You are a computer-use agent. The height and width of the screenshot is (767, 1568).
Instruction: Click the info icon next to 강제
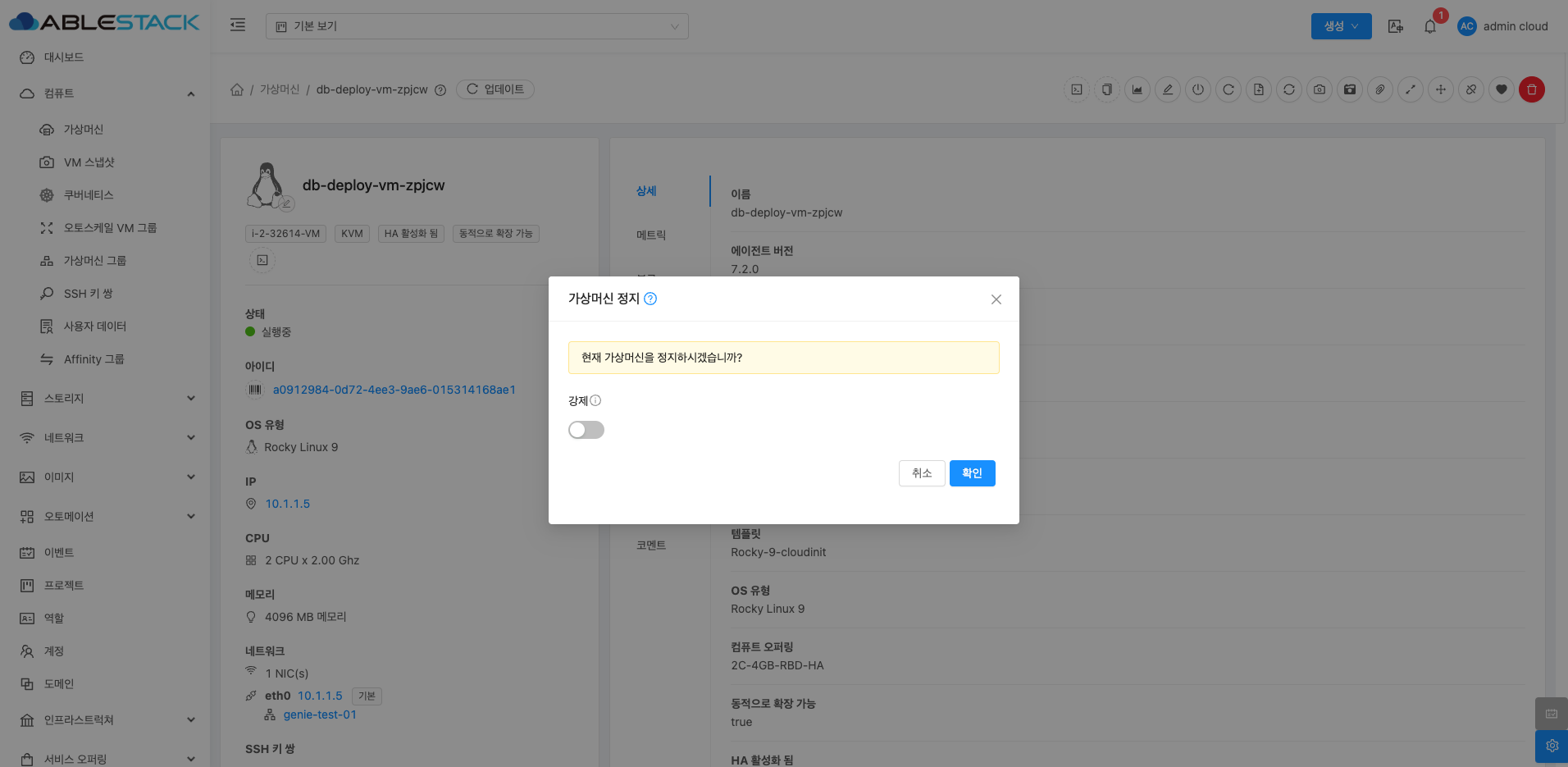click(595, 400)
